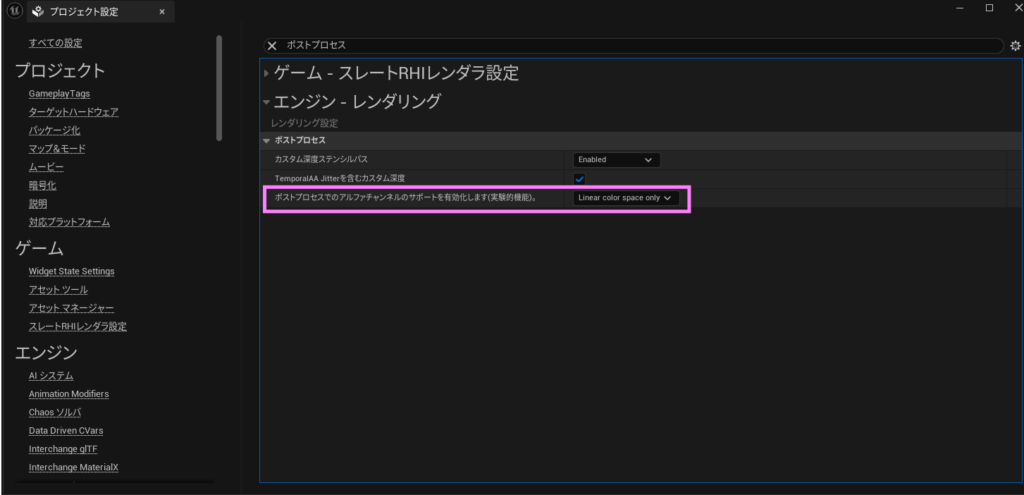Open settings gear icon beside search bar
The width and height of the screenshot is (1024, 495).
click(x=1015, y=46)
